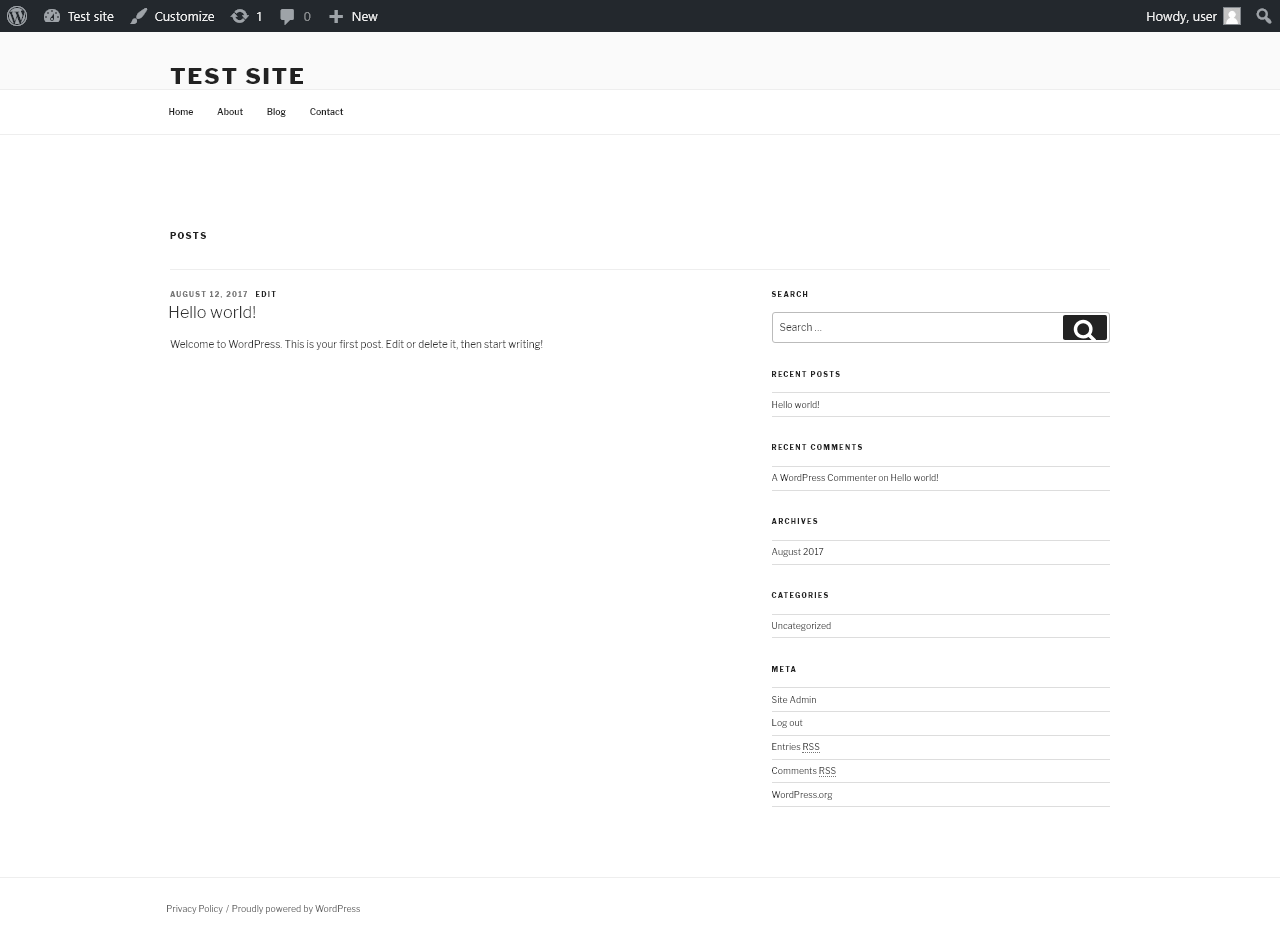Navigate to the Contact page
1280x938 pixels.
(326, 112)
